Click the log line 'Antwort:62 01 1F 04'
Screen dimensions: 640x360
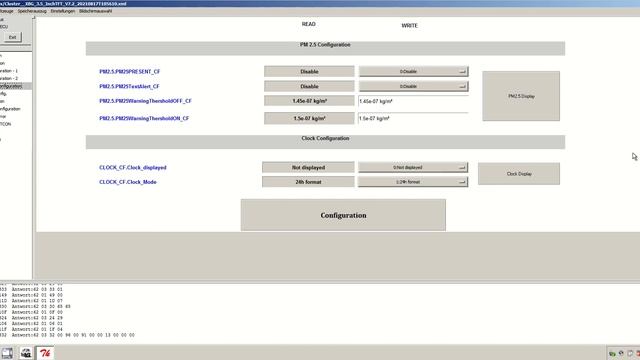[x=31, y=329]
